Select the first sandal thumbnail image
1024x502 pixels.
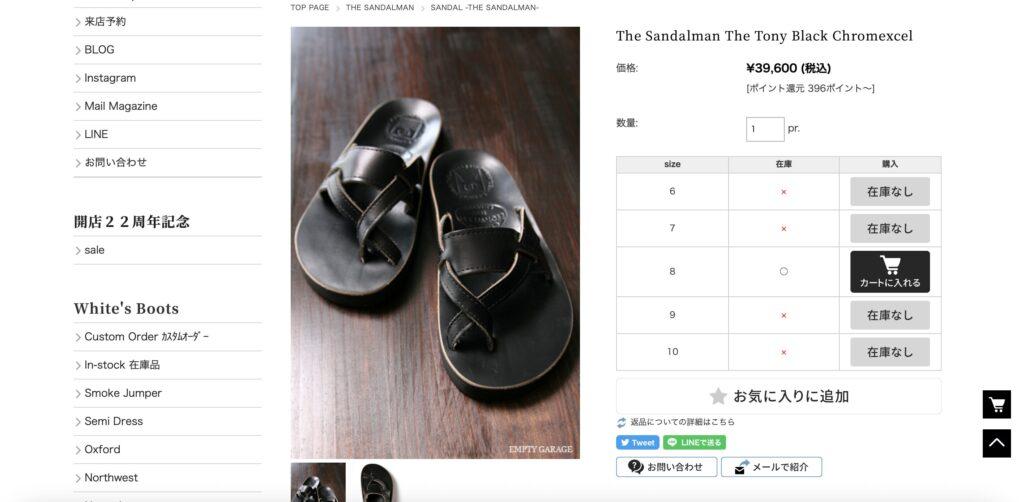[318, 482]
